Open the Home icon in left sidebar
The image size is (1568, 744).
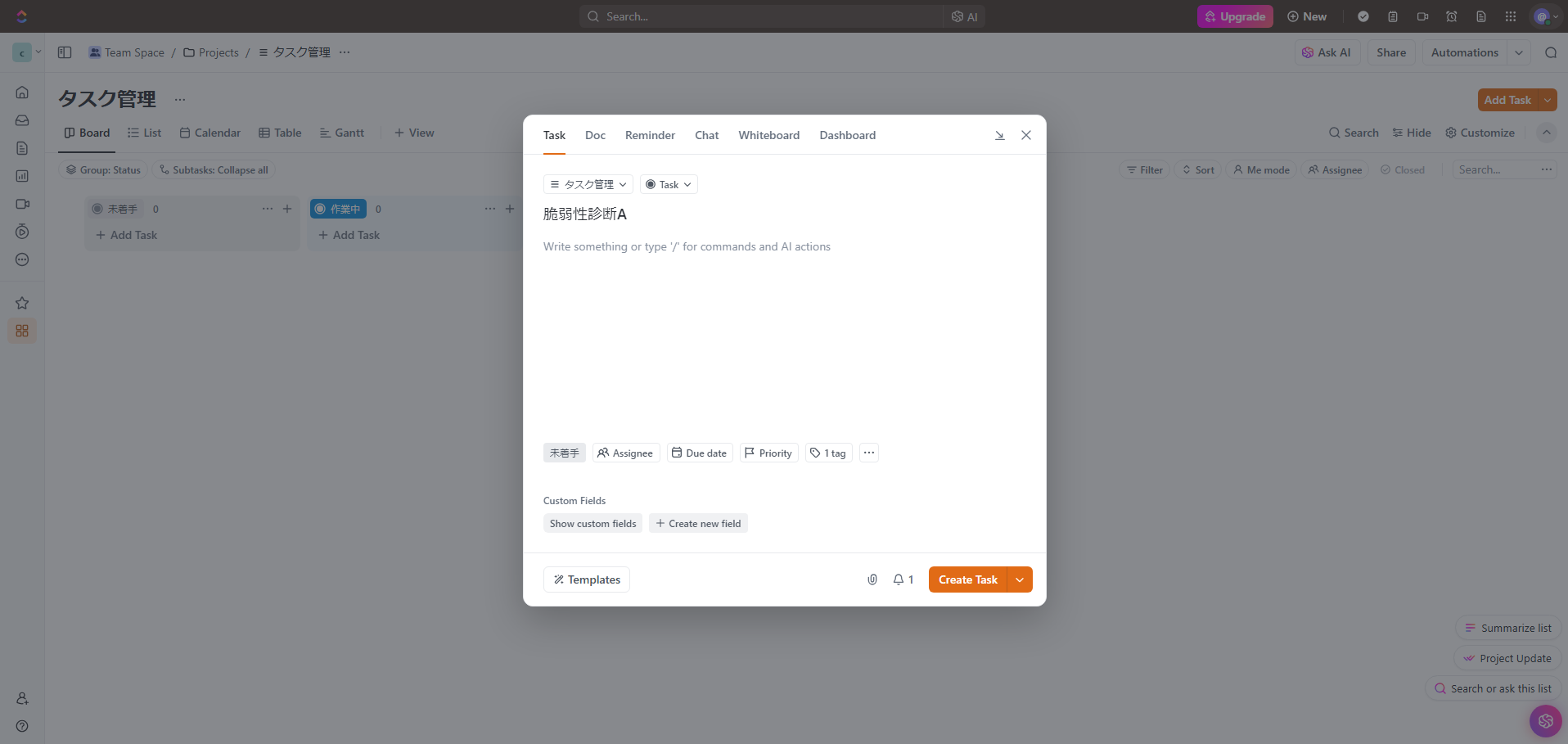pyautogui.click(x=22, y=92)
